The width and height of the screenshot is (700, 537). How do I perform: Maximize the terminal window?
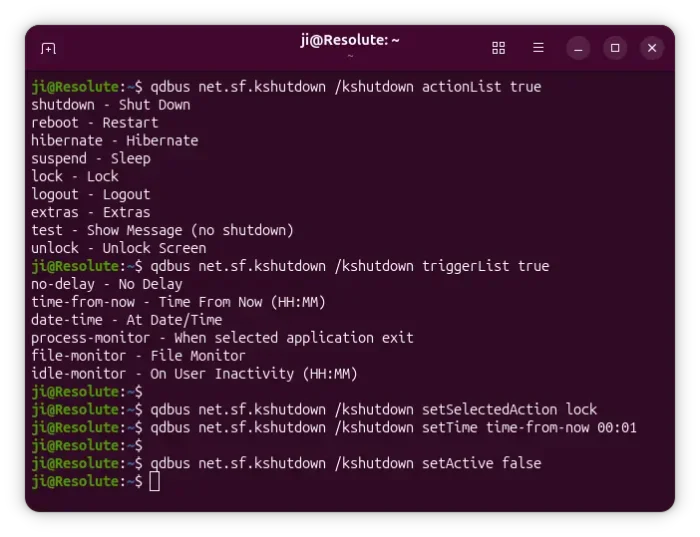pyautogui.click(x=615, y=48)
